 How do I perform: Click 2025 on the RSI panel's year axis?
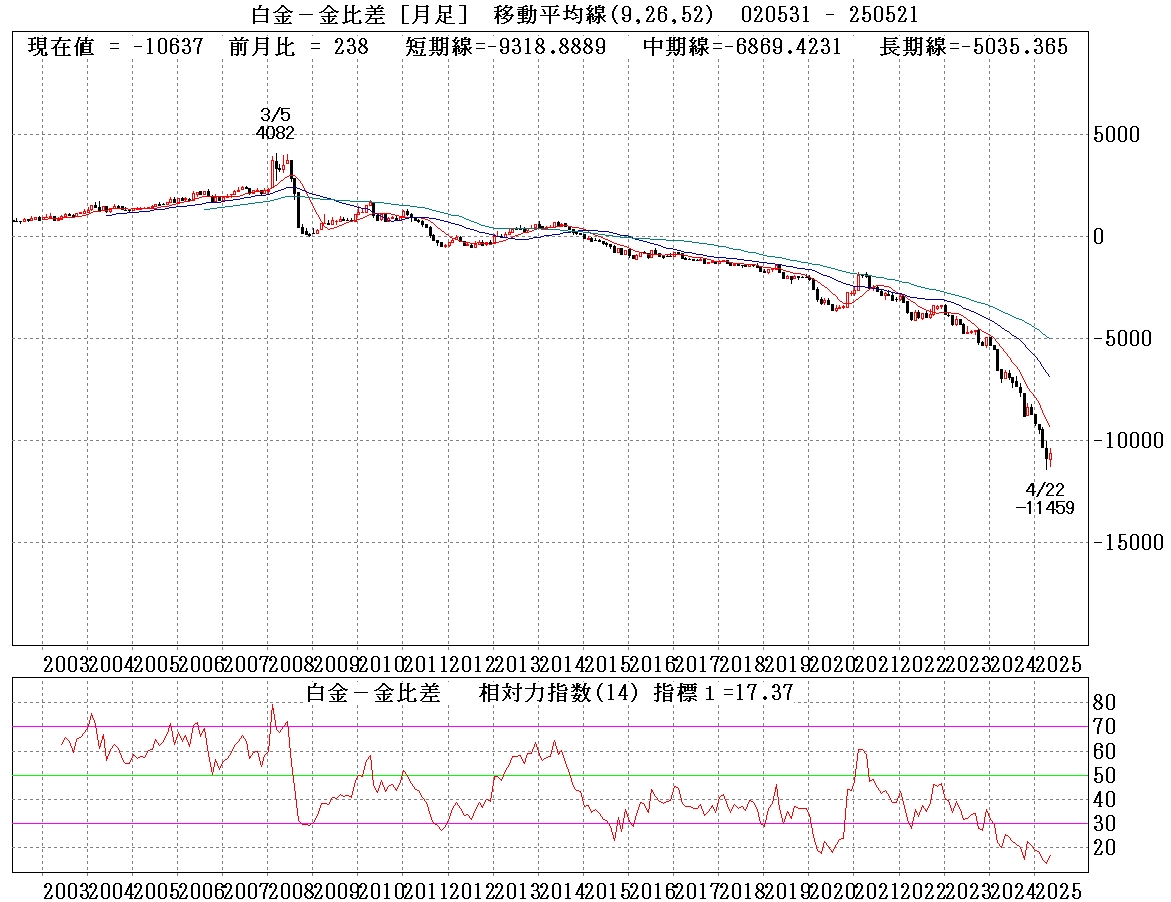[x=1060, y=890]
